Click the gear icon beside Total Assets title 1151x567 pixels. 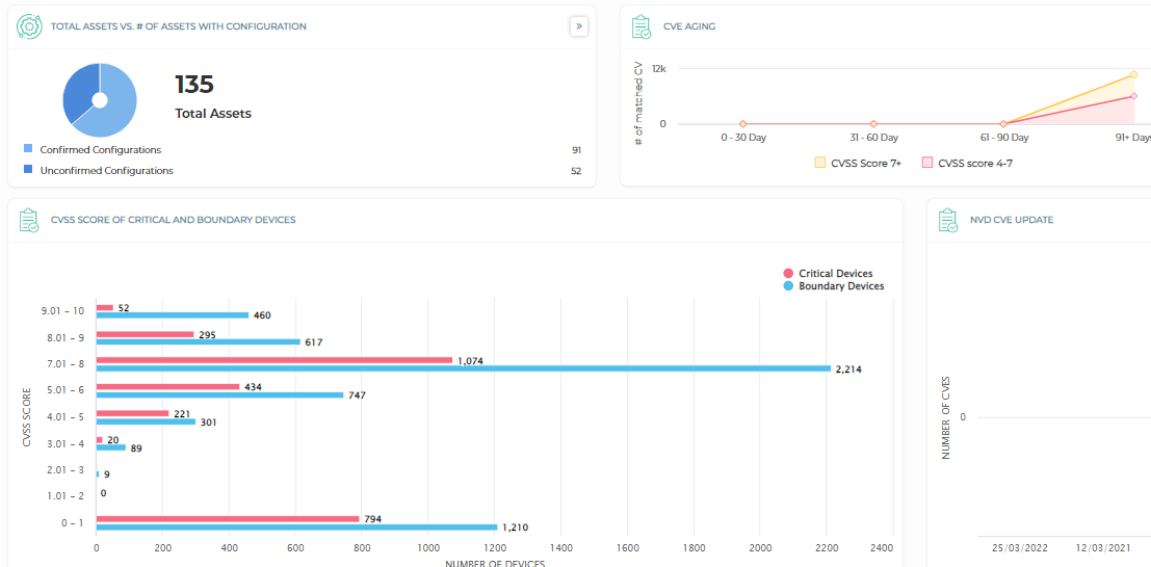(x=29, y=26)
